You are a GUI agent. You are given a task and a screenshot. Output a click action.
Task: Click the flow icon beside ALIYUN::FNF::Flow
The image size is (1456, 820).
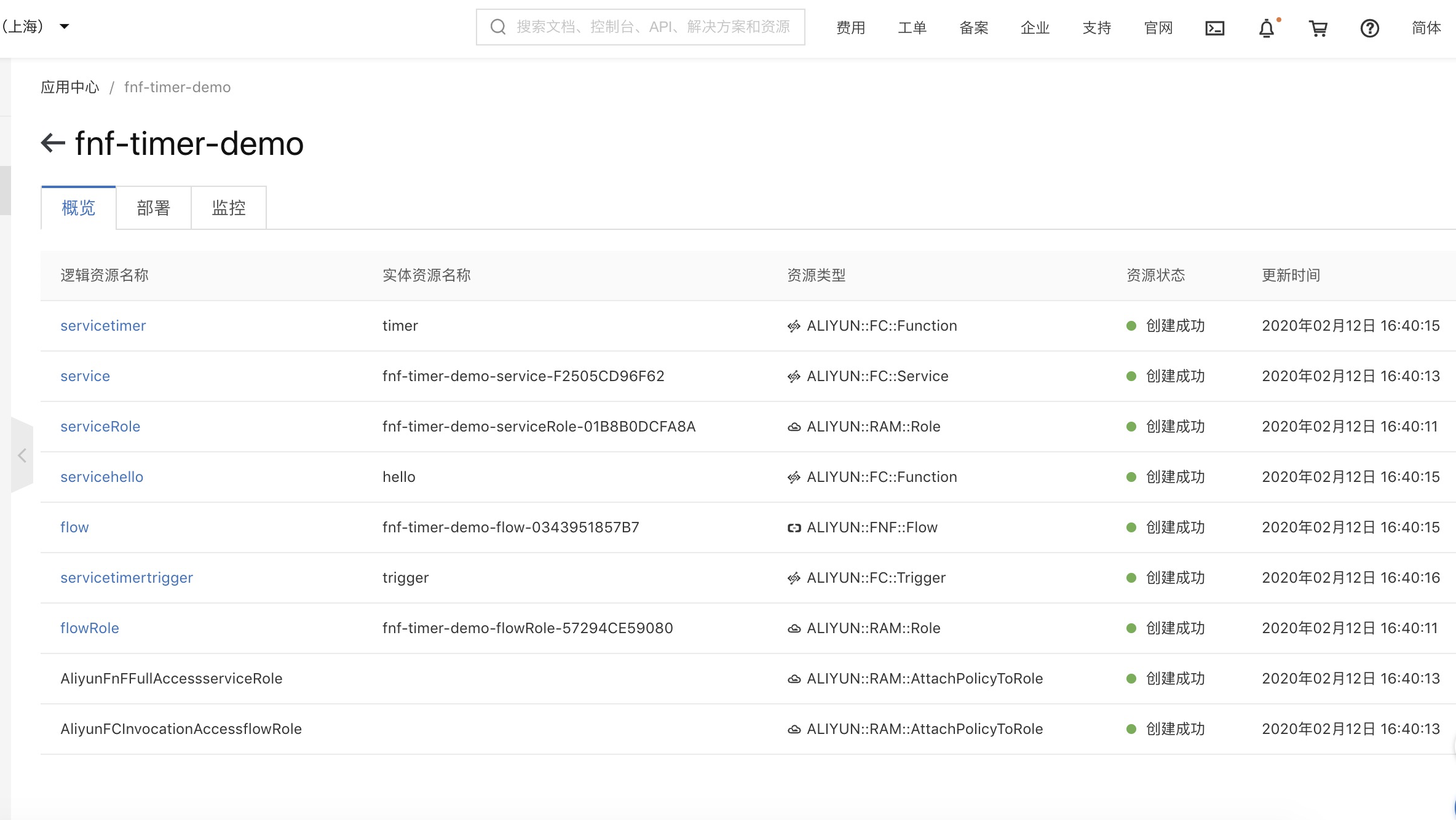point(794,527)
